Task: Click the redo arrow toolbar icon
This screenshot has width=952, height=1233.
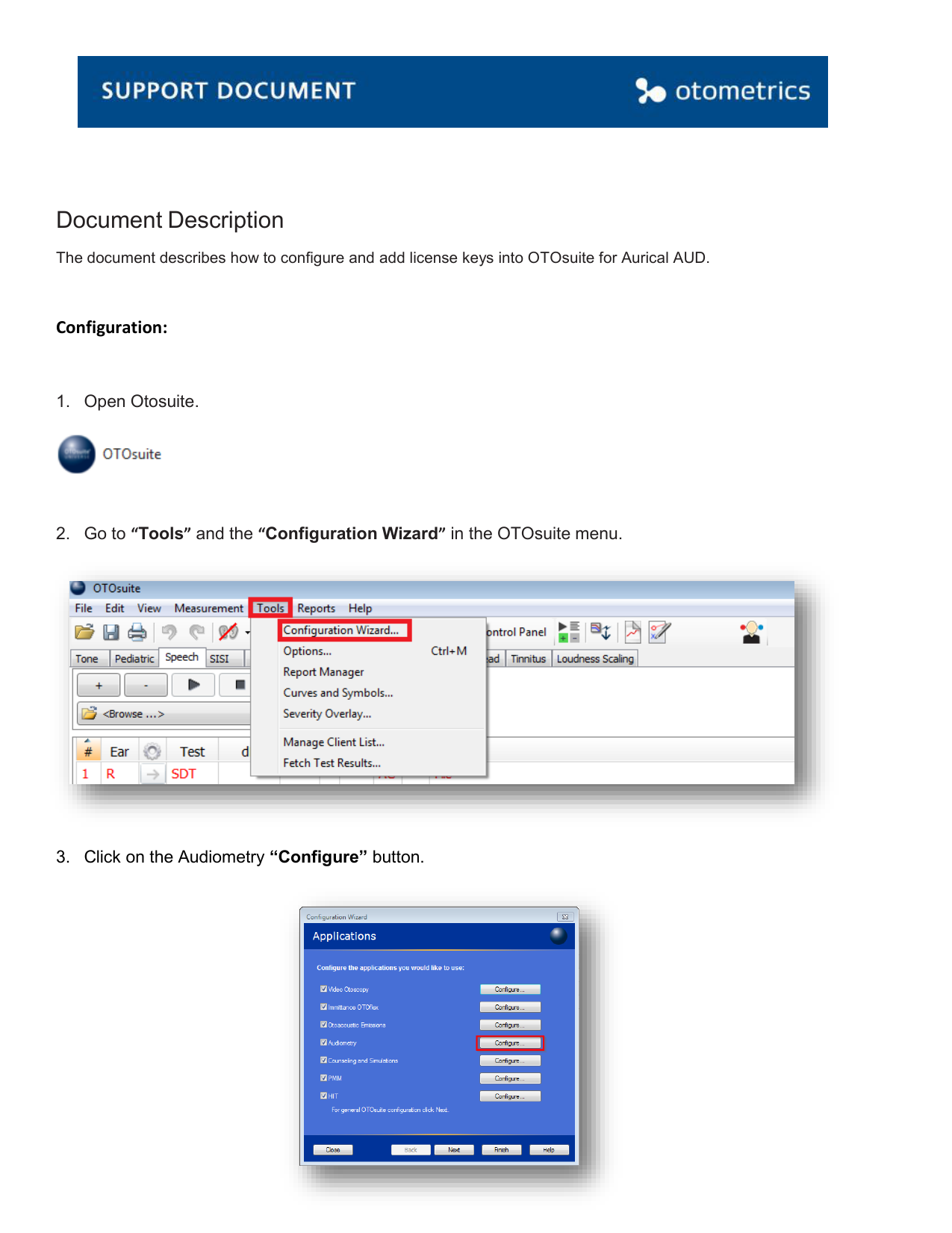Action: click(196, 633)
